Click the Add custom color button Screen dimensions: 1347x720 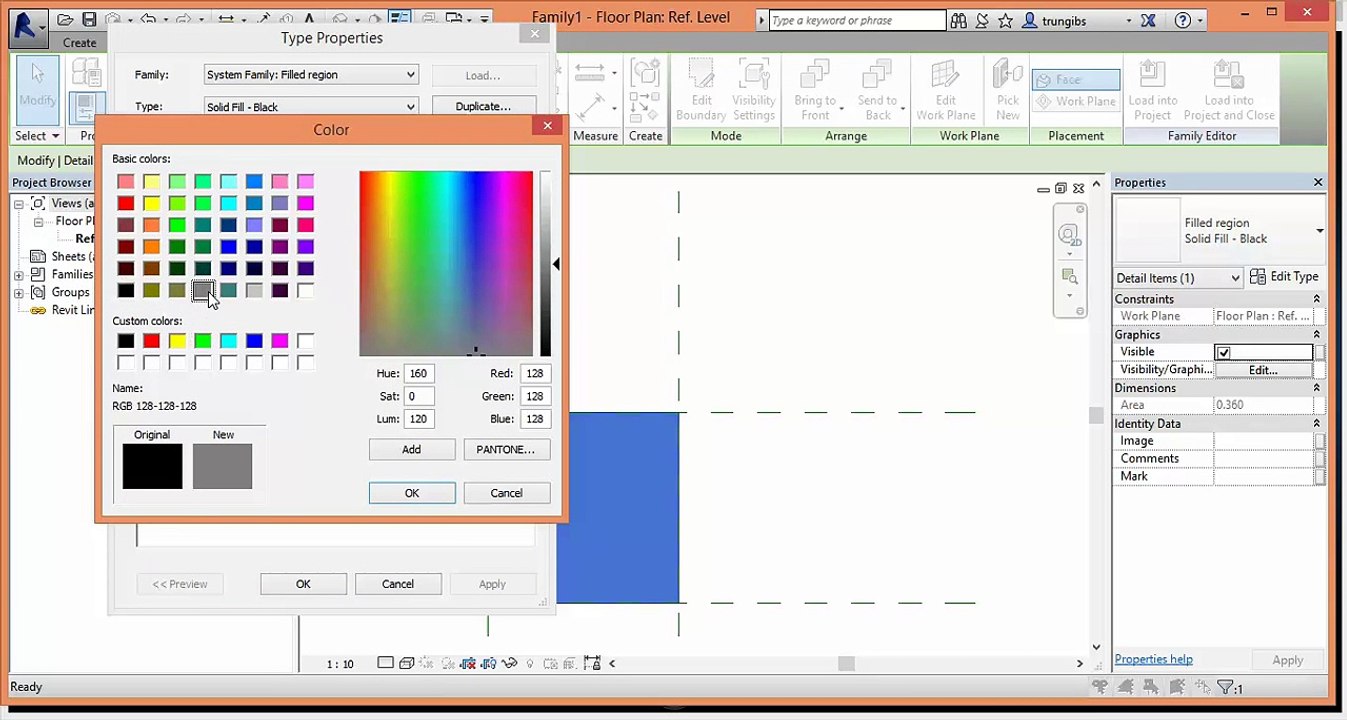(412, 450)
